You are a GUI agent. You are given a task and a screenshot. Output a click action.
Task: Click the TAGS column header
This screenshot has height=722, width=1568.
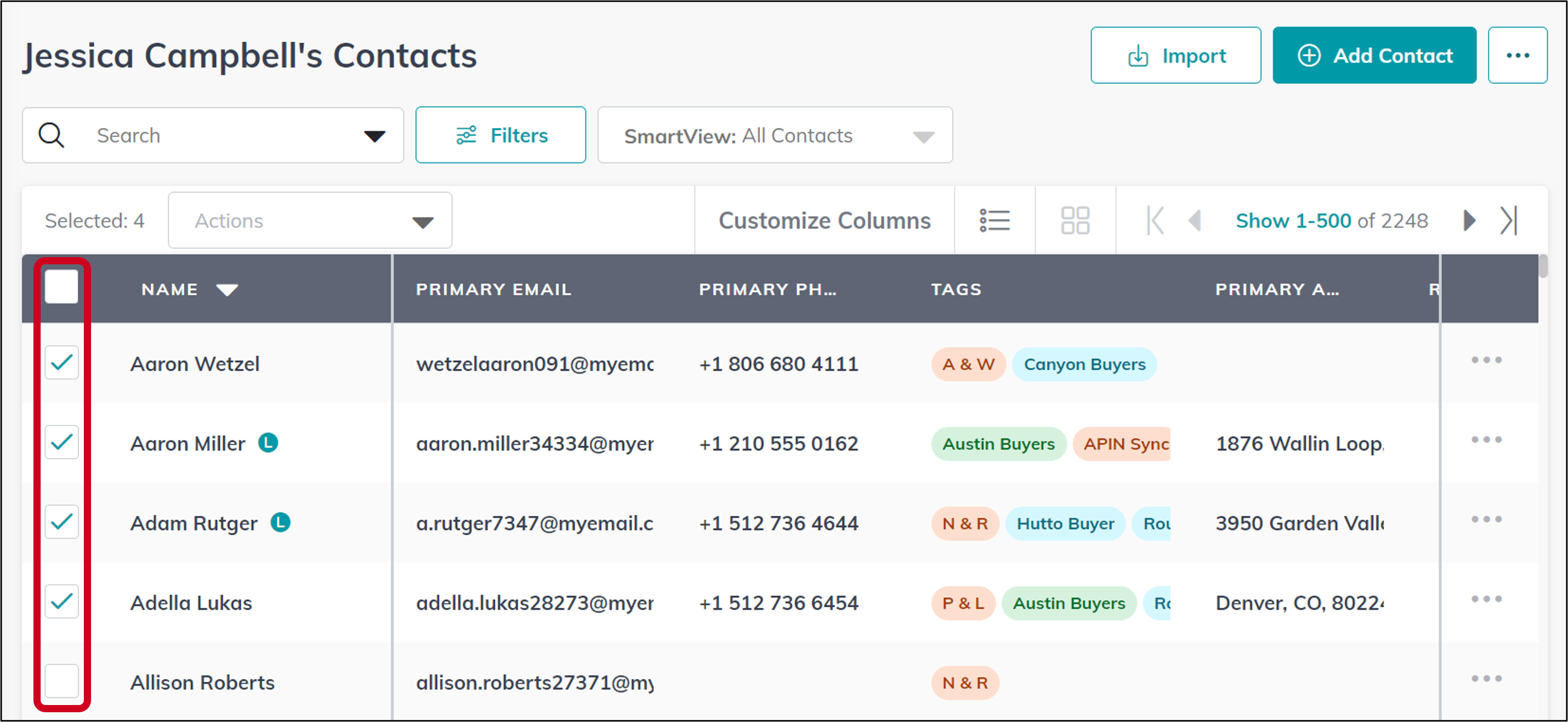pyautogui.click(x=956, y=290)
